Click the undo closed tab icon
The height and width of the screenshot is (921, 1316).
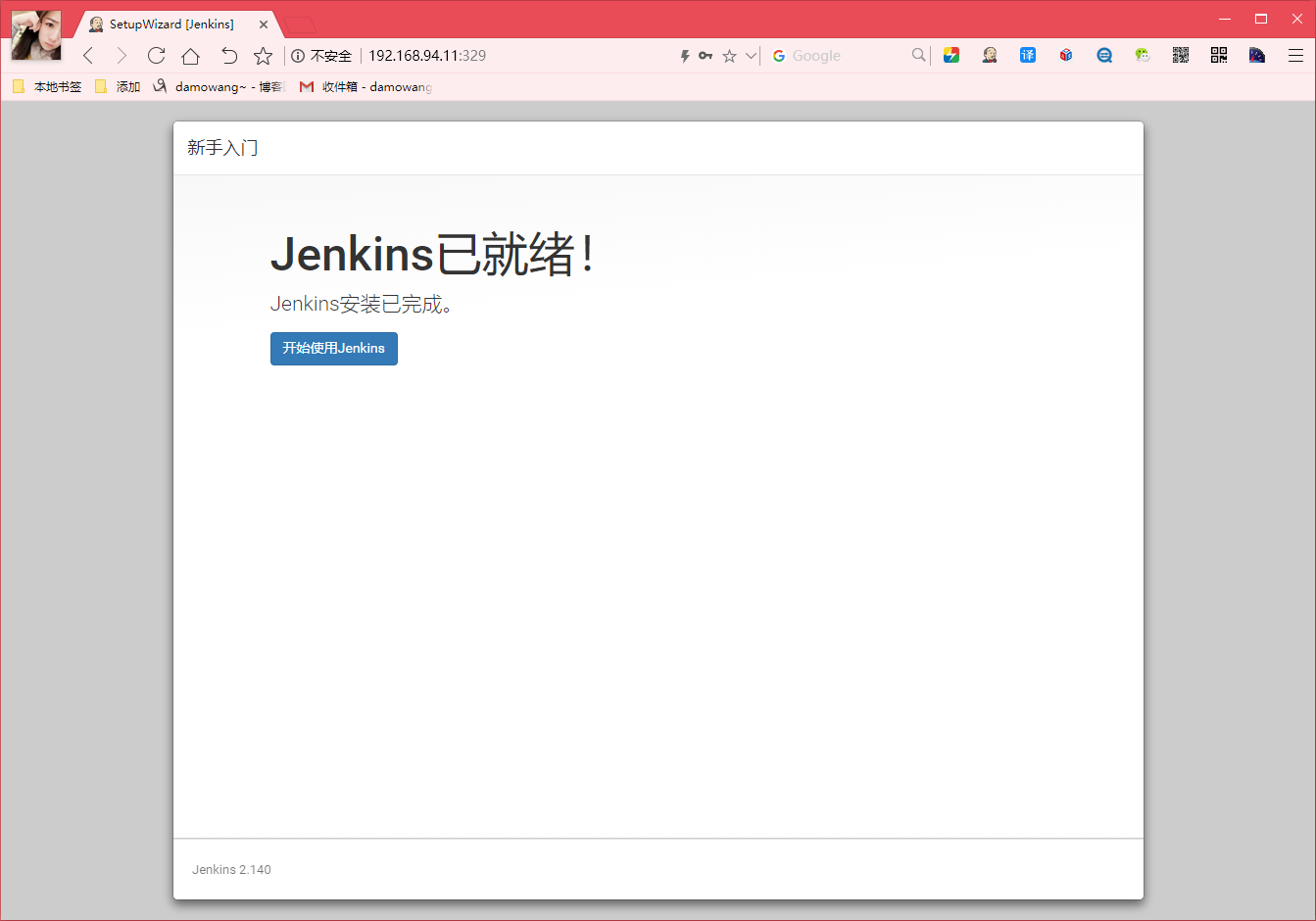[228, 56]
